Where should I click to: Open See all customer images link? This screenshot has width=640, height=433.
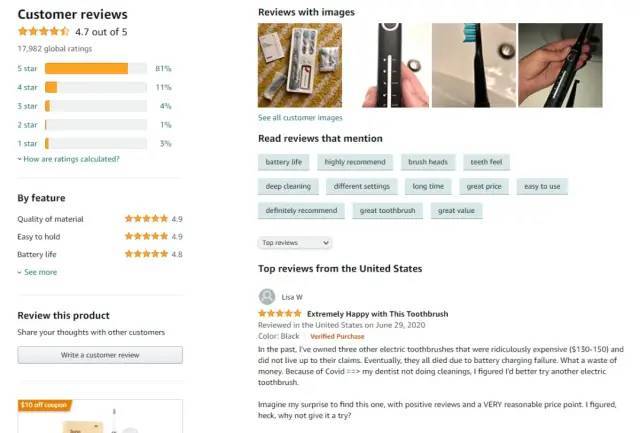(x=300, y=118)
